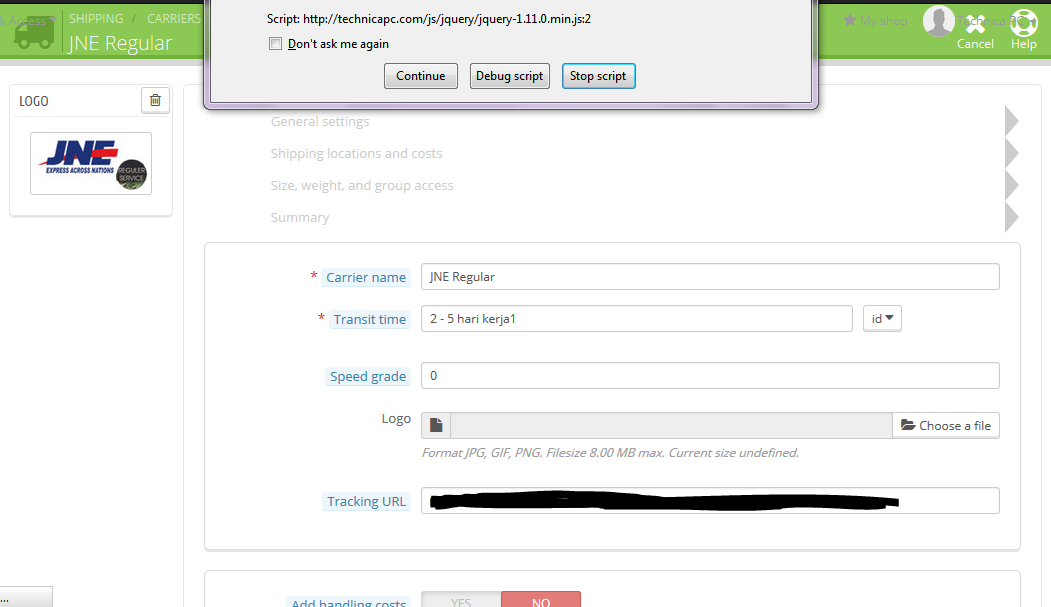Go to Shipping locations and costs step
This screenshot has height=607, width=1051.
[x=357, y=153]
